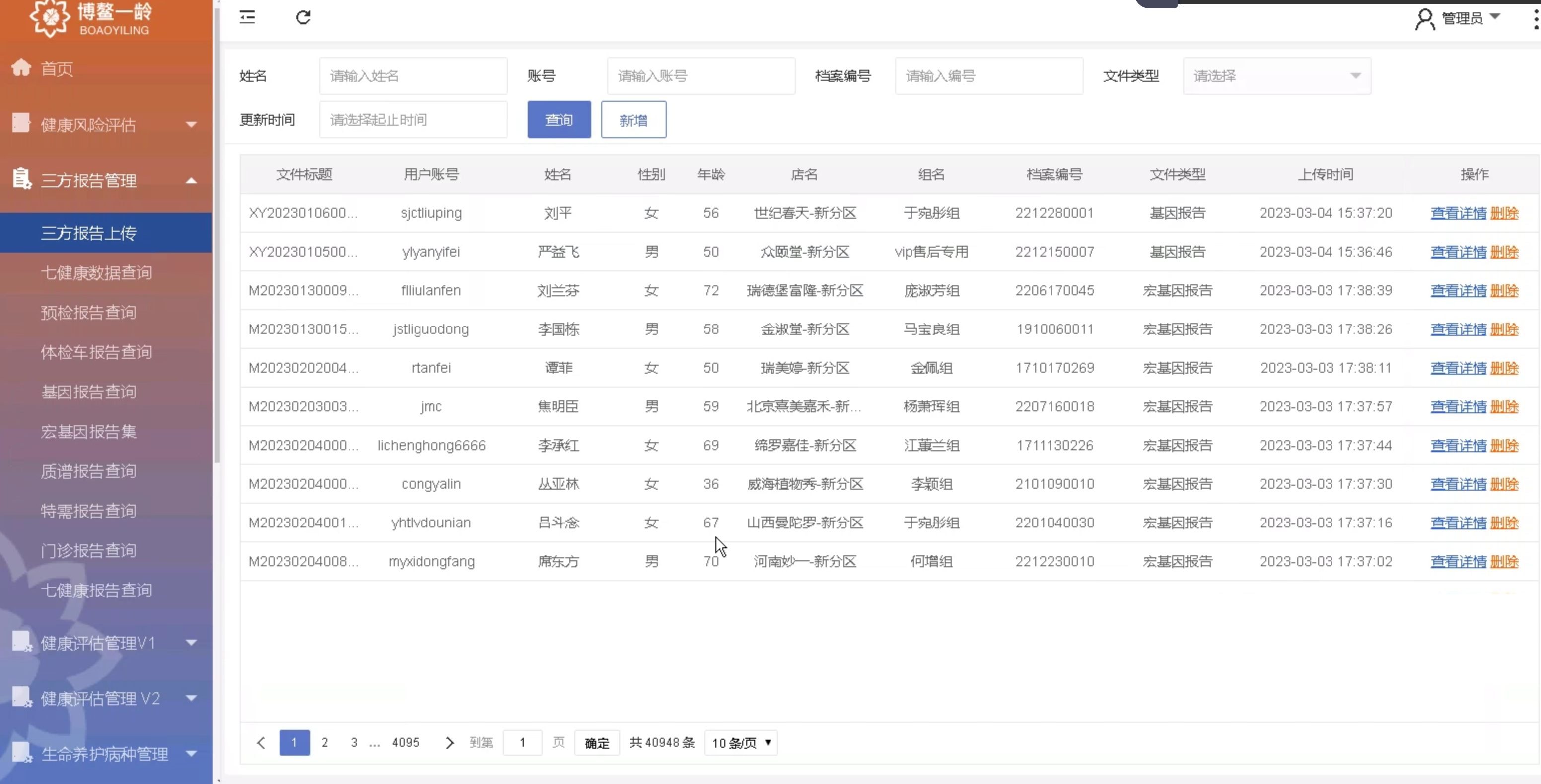Viewport: 1541px width, 784px height.
Task: Click the 健康评估管理 V2 sidebar icon
Action: pos(22,697)
